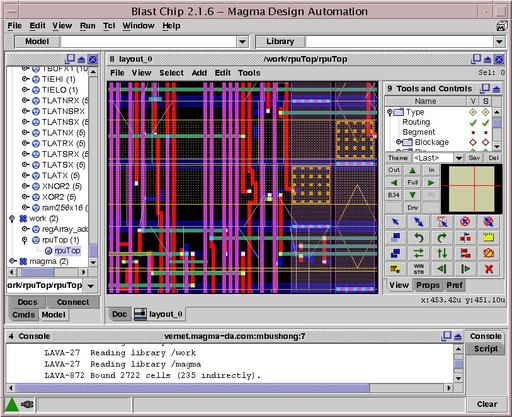
Task: Click the curved redo arrow icon
Action: pos(442,238)
